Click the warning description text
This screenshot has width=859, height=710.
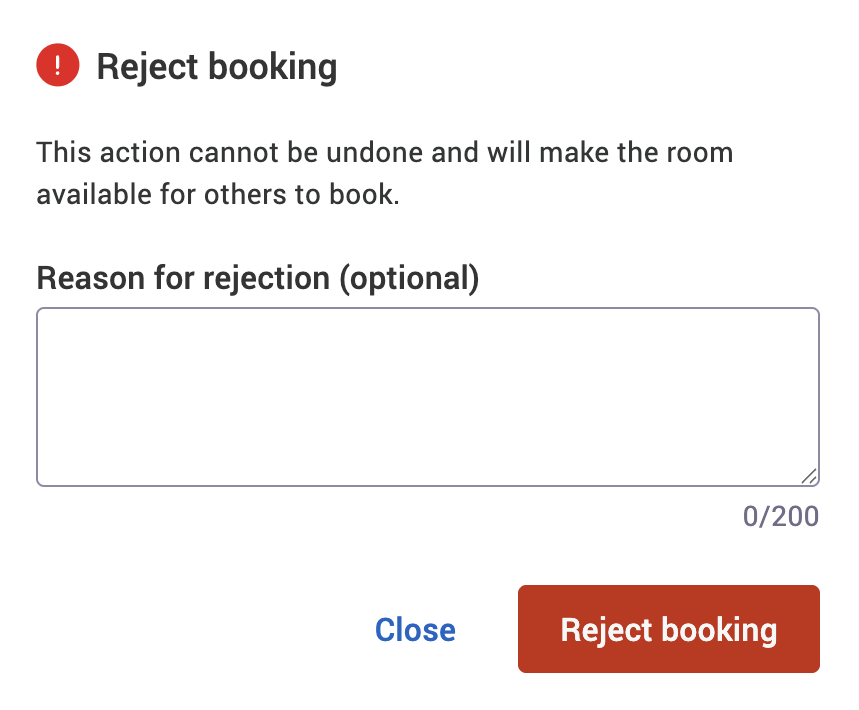[385, 172]
